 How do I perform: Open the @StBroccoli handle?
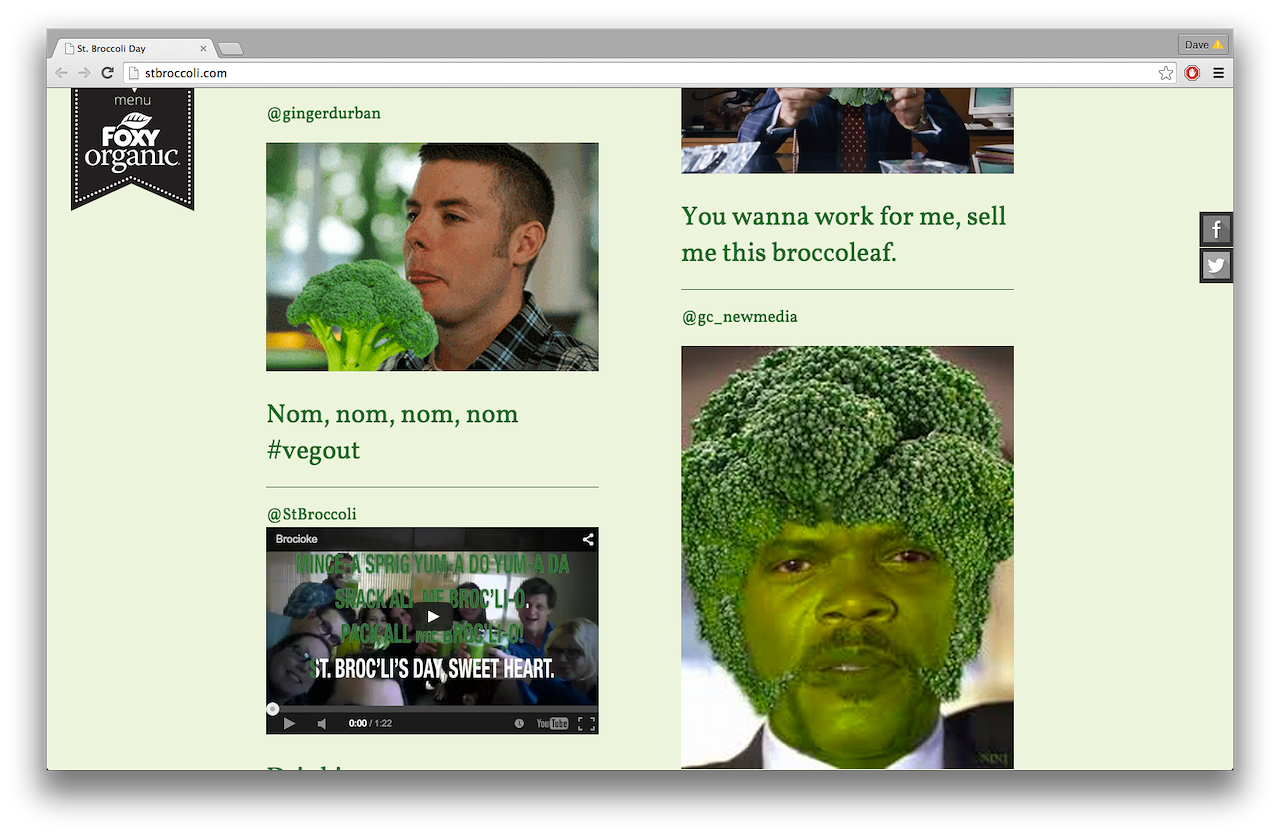pyautogui.click(x=311, y=514)
